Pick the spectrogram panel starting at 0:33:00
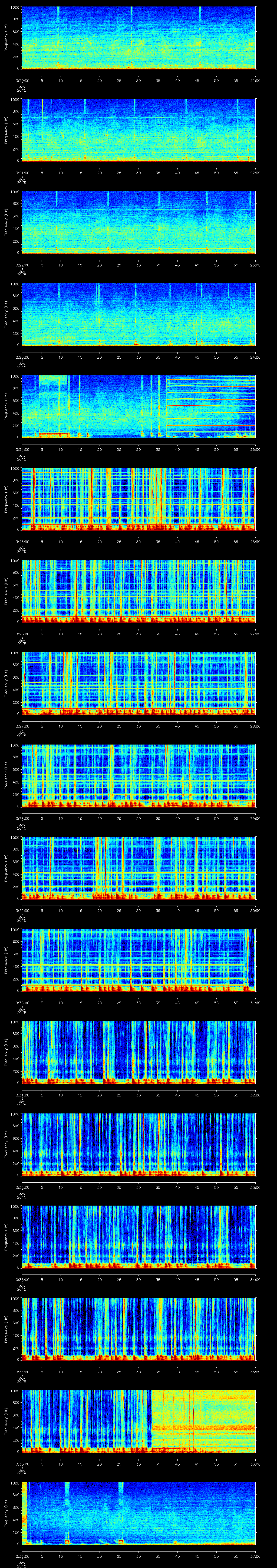 pos(139,1237)
